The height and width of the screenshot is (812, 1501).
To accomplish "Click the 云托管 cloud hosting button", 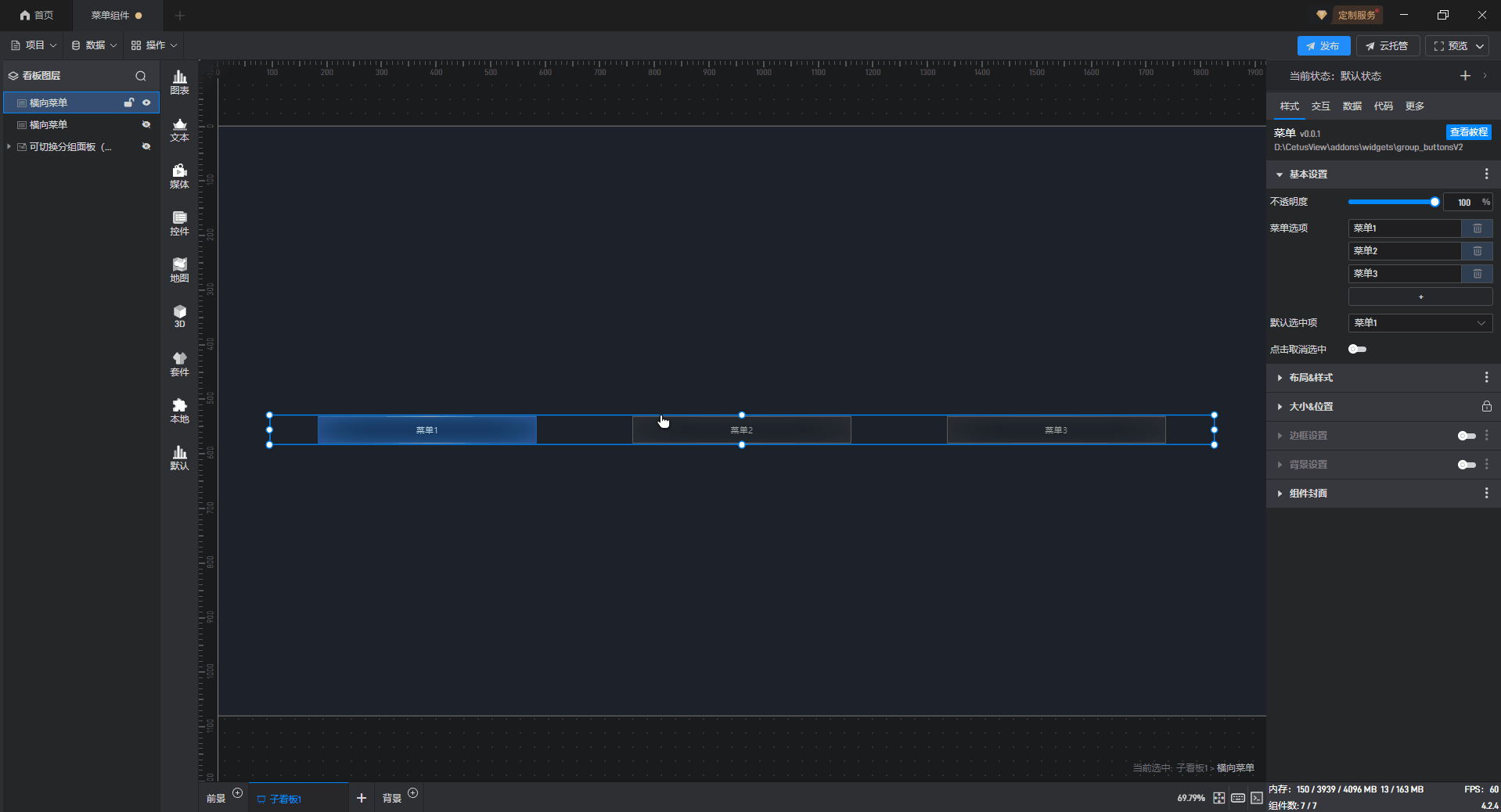I will click(1388, 46).
